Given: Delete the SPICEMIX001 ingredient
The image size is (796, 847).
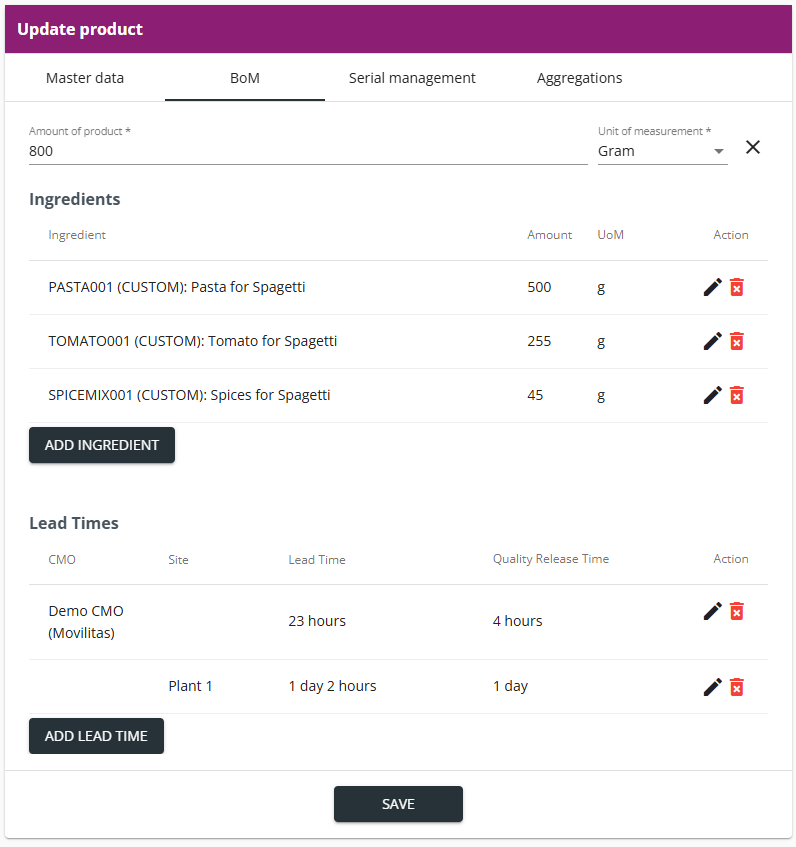Looking at the screenshot, I should (737, 395).
